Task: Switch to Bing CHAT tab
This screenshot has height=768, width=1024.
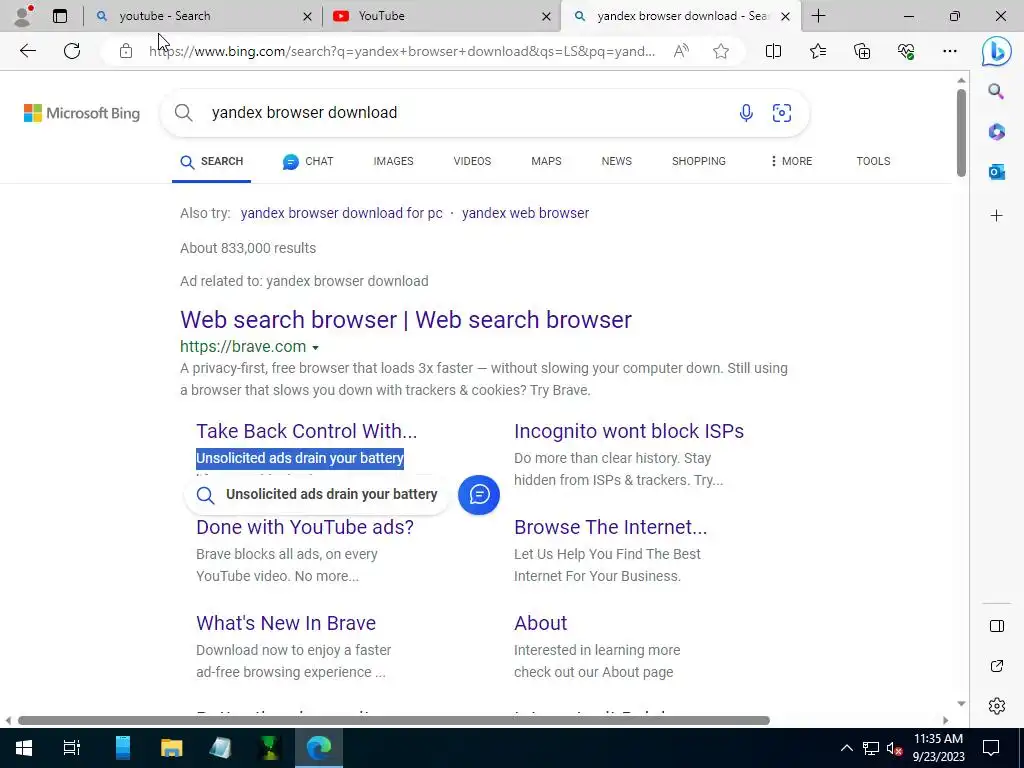Action: point(308,161)
